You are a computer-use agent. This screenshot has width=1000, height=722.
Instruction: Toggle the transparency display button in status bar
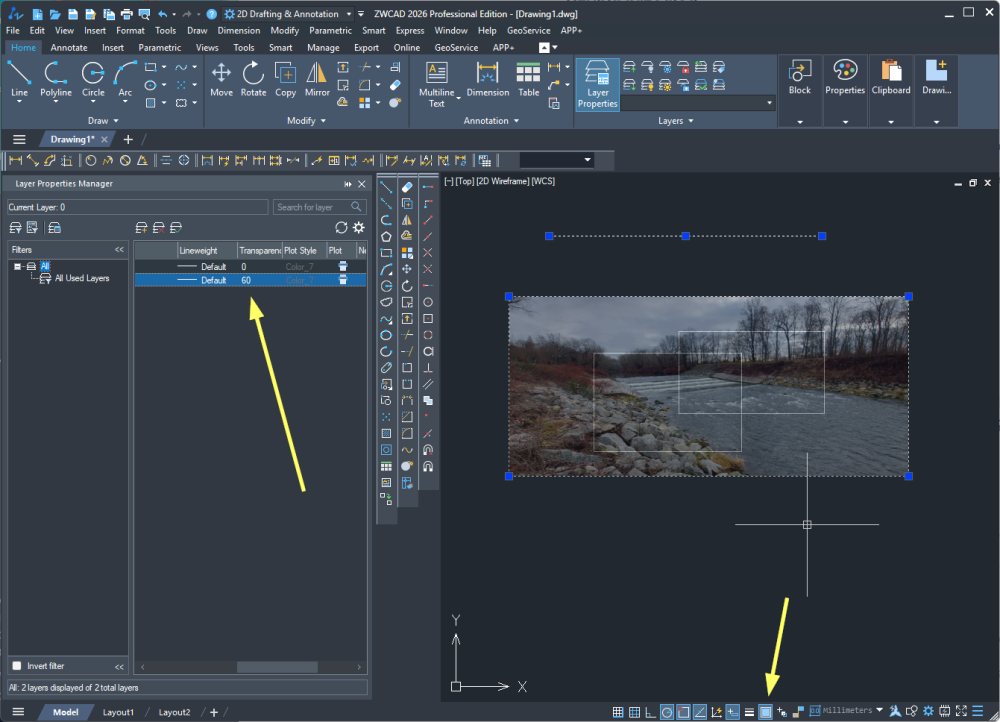point(765,712)
